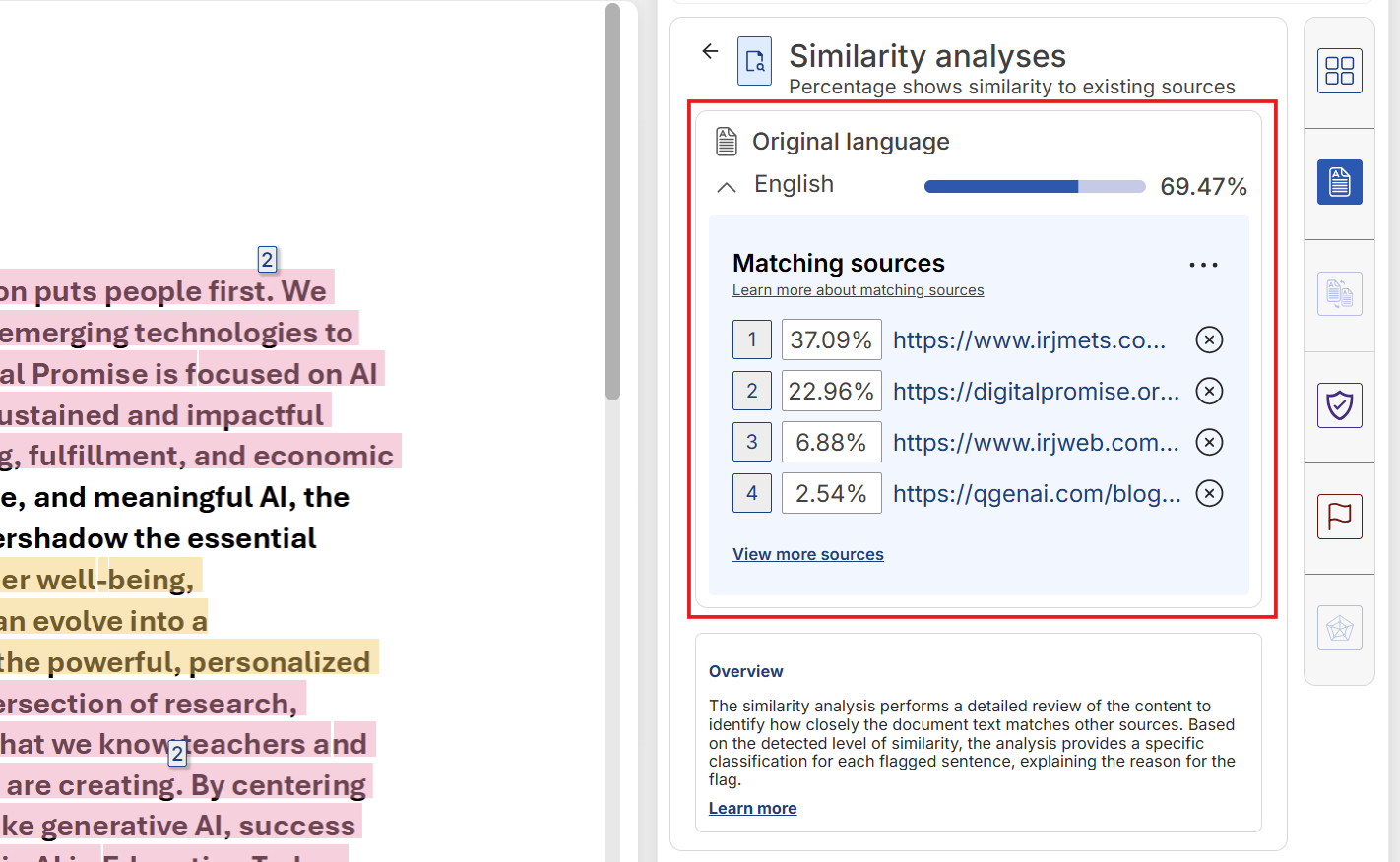Click the document vertical scrollbar thumb

click(612, 202)
